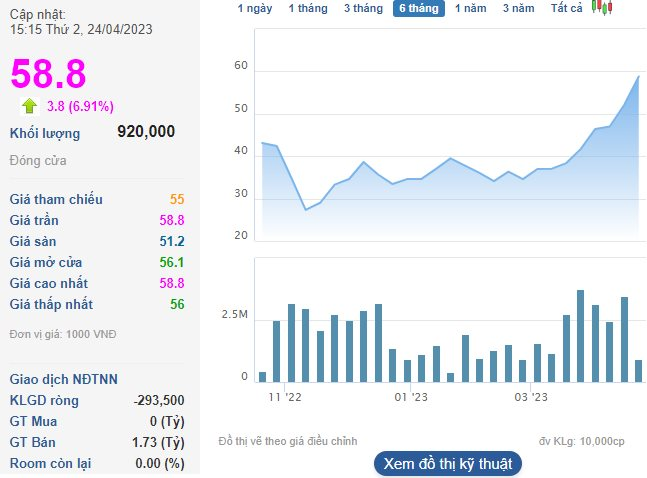The height and width of the screenshot is (478, 647).
Task: Click the Khối lượng label
Action: (45, 133)
